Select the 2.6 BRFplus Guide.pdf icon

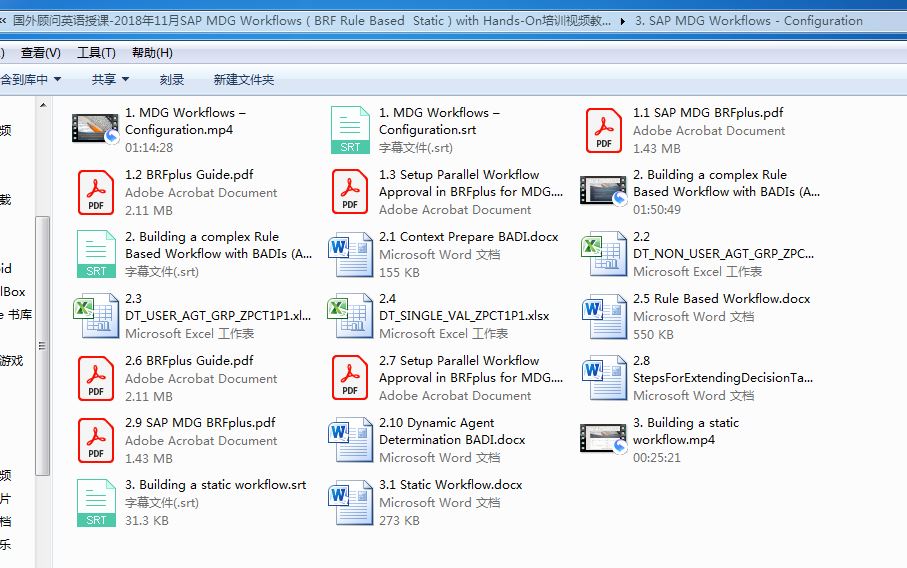click(x=96, y=378)
